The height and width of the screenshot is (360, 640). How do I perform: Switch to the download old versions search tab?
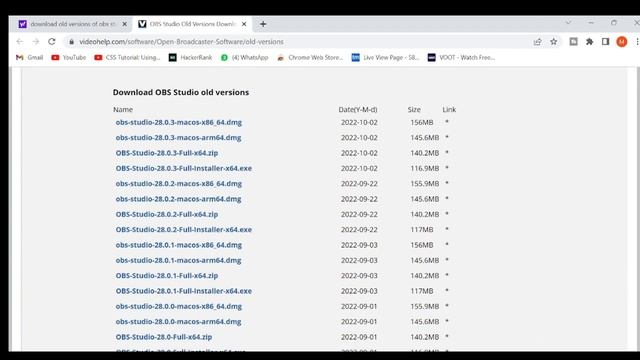click(x=73, y=24)
